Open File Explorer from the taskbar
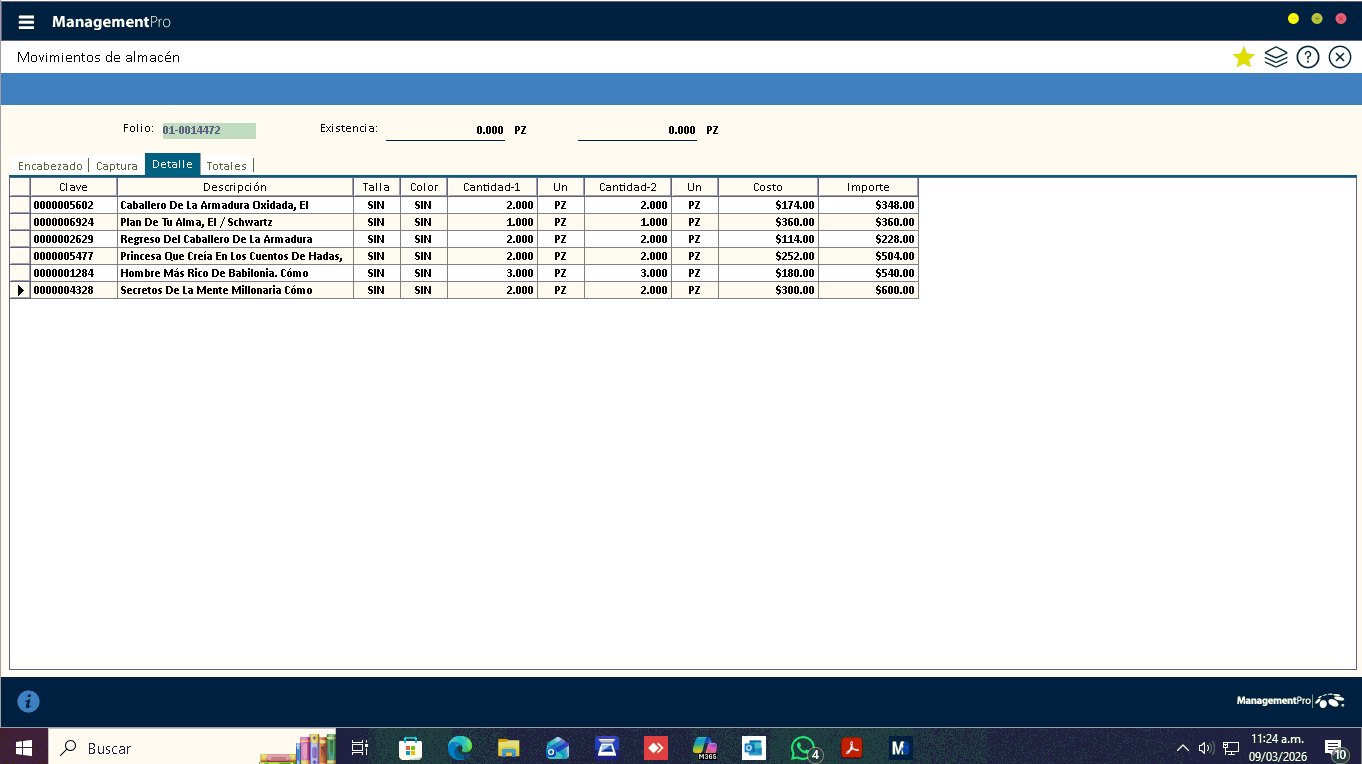1362x764 pixels. coord(508,747)
